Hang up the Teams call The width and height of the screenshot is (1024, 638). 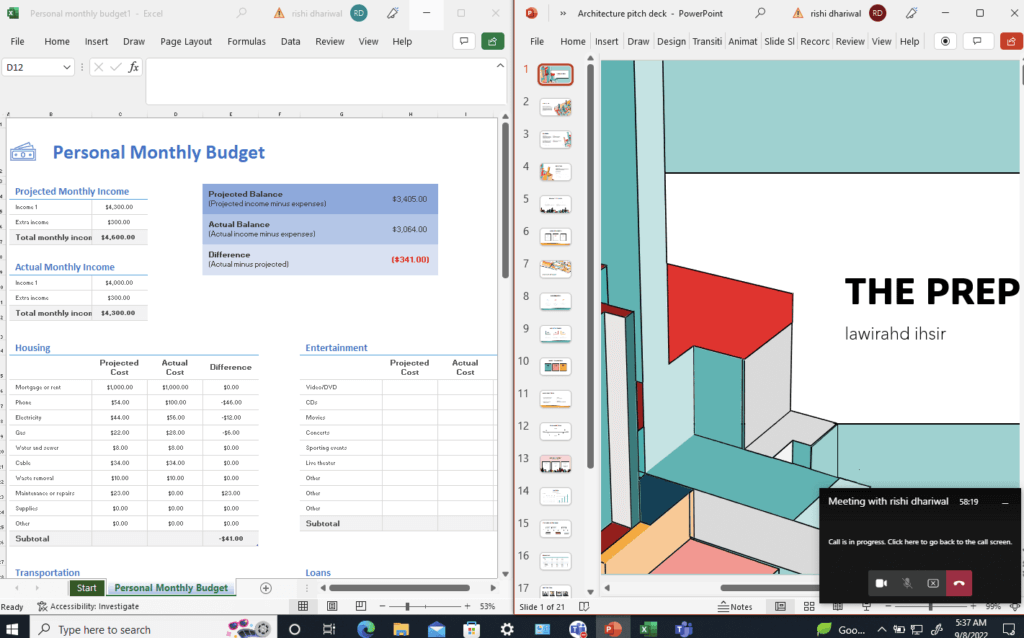pos(958,583)
